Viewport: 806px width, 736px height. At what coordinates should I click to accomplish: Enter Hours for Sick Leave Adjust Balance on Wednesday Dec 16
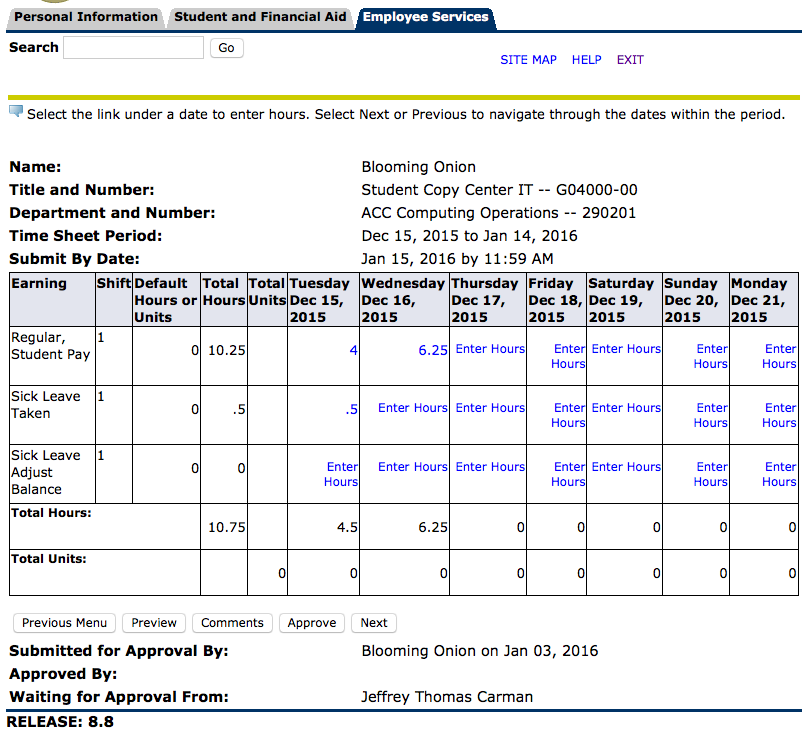coord(413,467)
